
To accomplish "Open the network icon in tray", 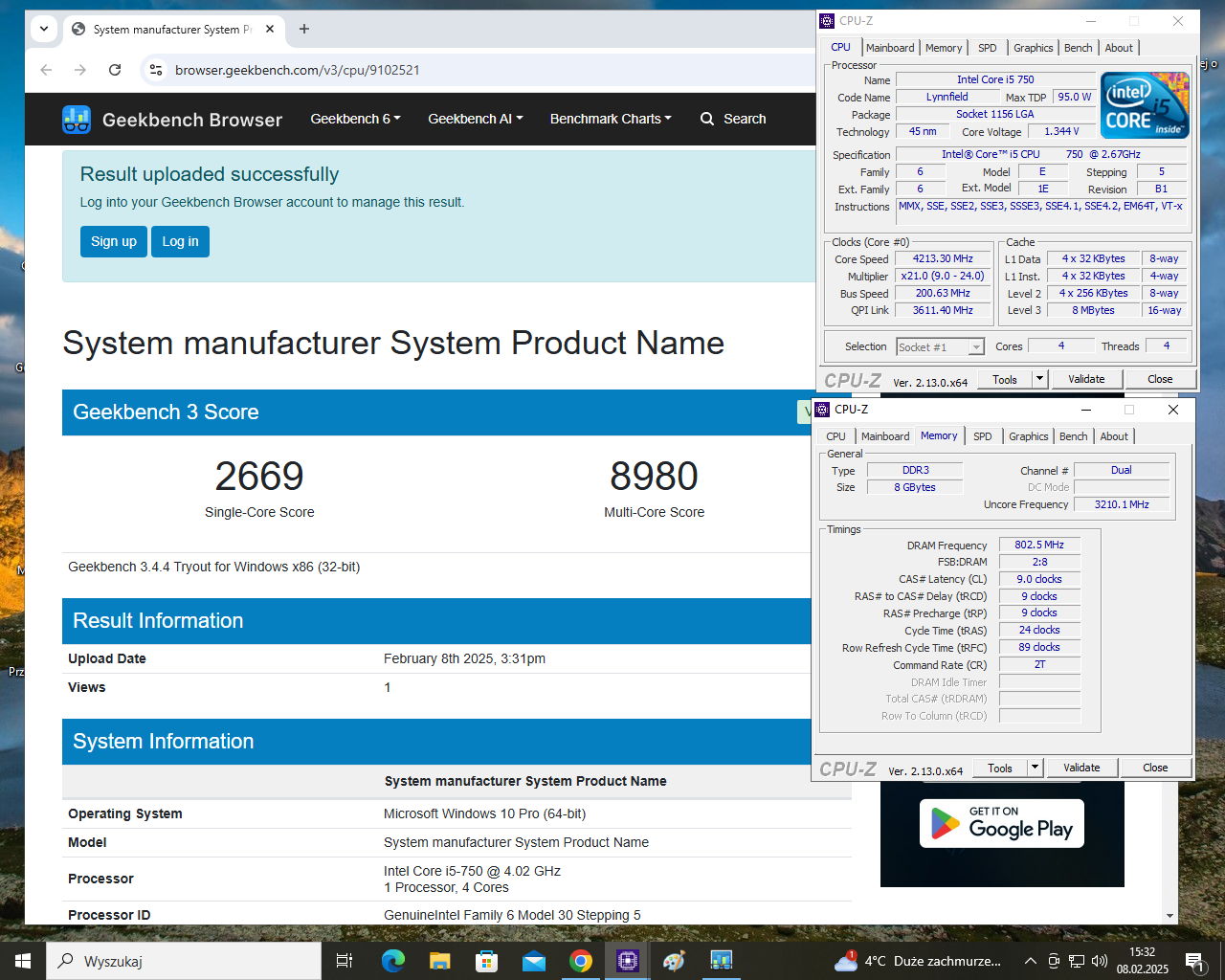I will tap(1077, 961).
